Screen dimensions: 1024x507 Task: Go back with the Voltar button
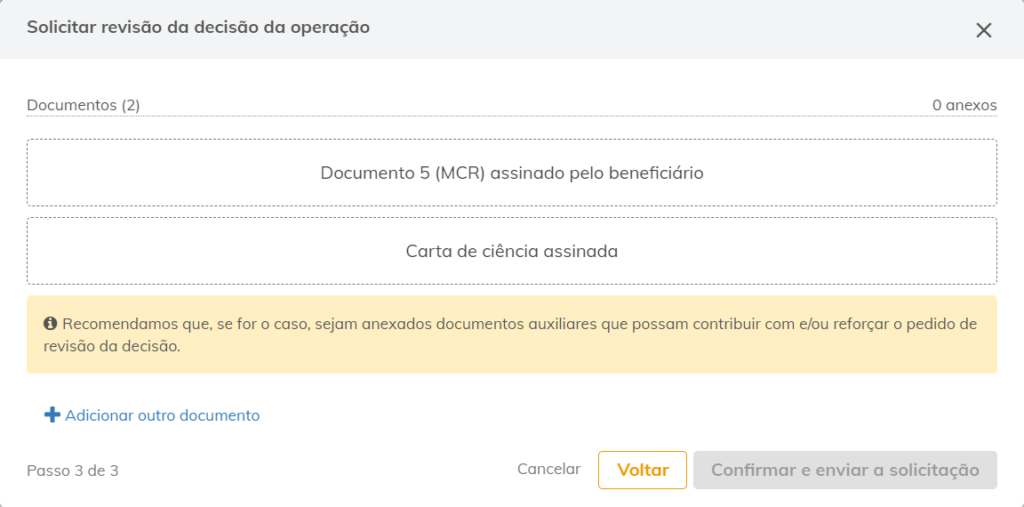pyautogui.click(x=643, y=470)
